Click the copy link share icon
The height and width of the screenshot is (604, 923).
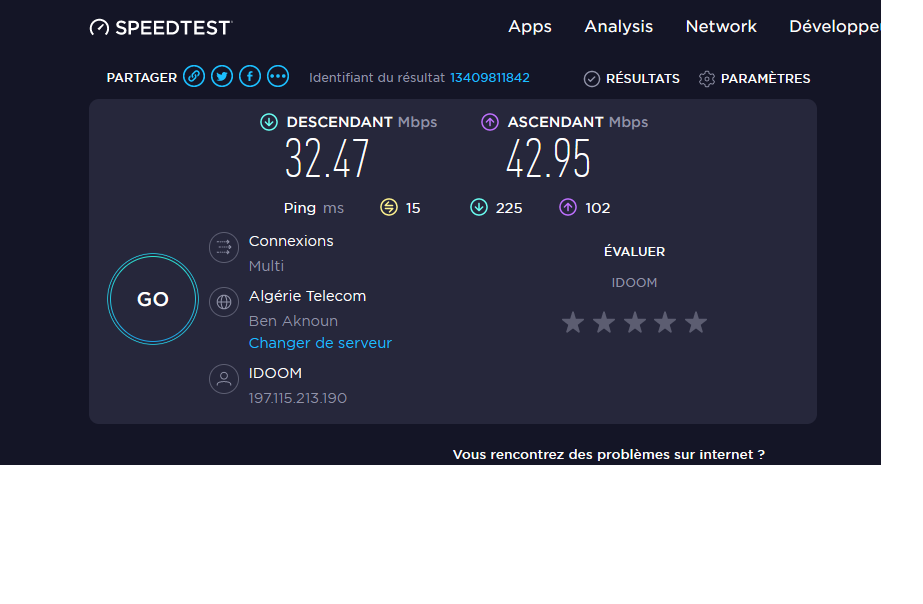(194, 77)
